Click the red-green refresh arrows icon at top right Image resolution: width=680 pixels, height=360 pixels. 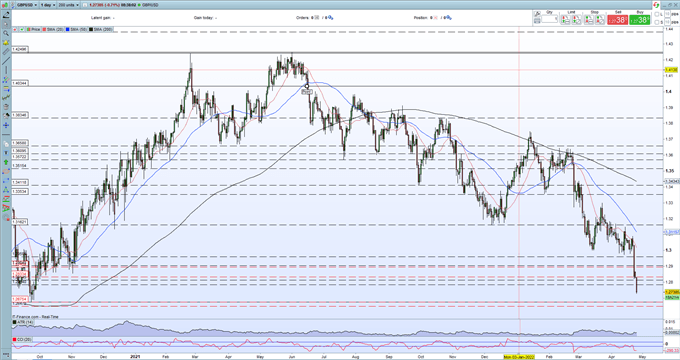pyautogui.click(x=656, y=5)
